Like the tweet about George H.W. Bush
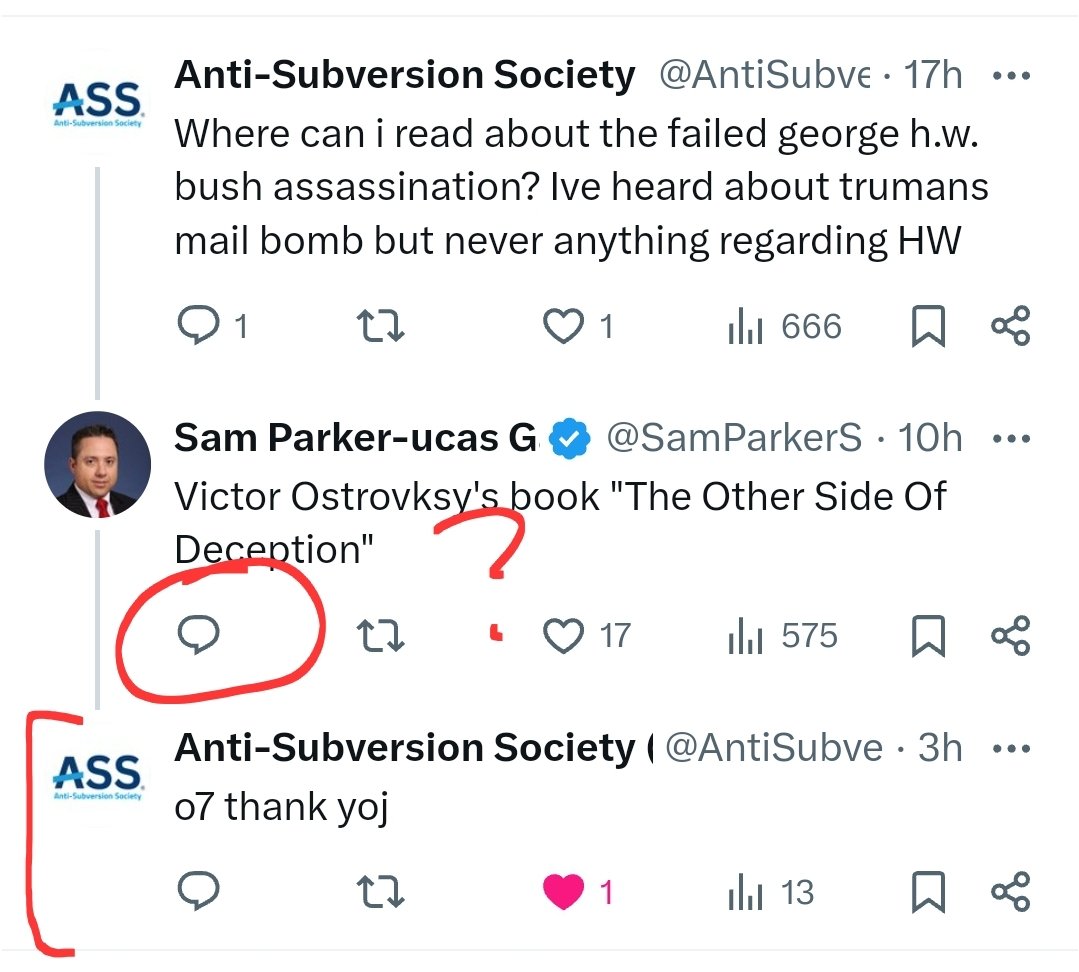Image resolution: width=1079 pixels, height=972 pixels. [563, 326]
